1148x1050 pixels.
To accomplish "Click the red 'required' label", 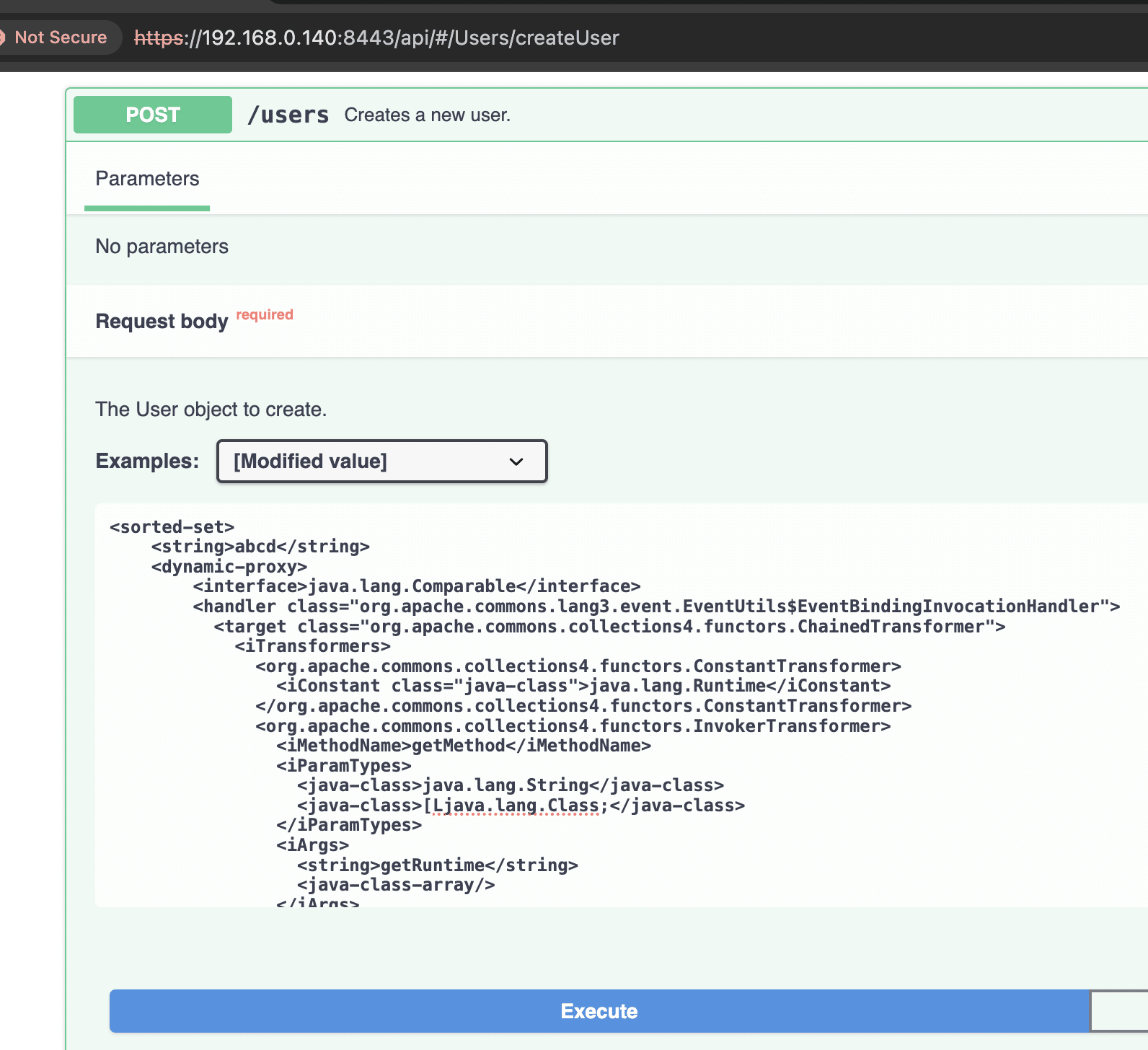I will (265, 314).
